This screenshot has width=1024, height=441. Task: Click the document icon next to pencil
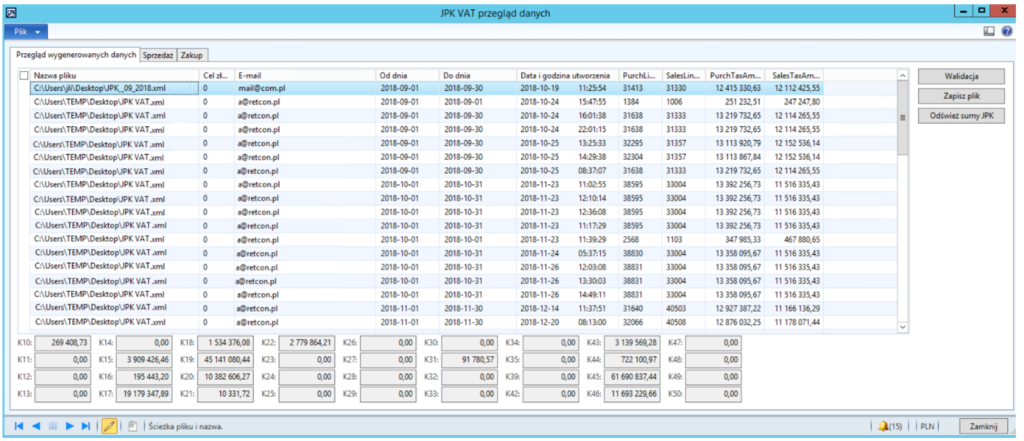[131, 426]
